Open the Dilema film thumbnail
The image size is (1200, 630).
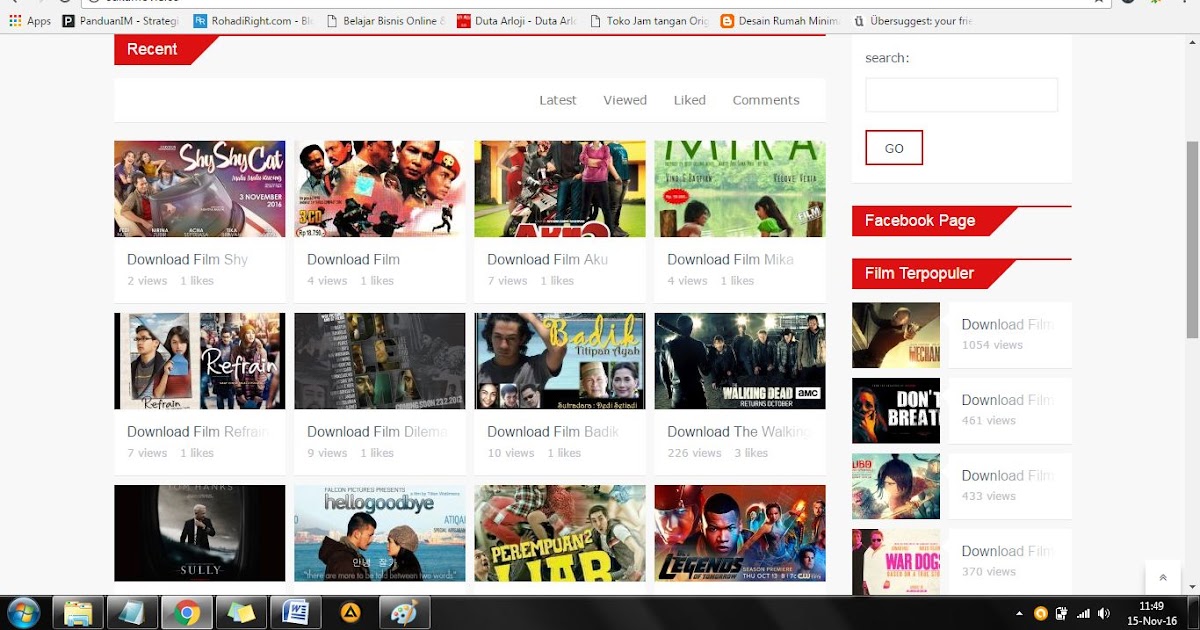[x=380, y=361]
